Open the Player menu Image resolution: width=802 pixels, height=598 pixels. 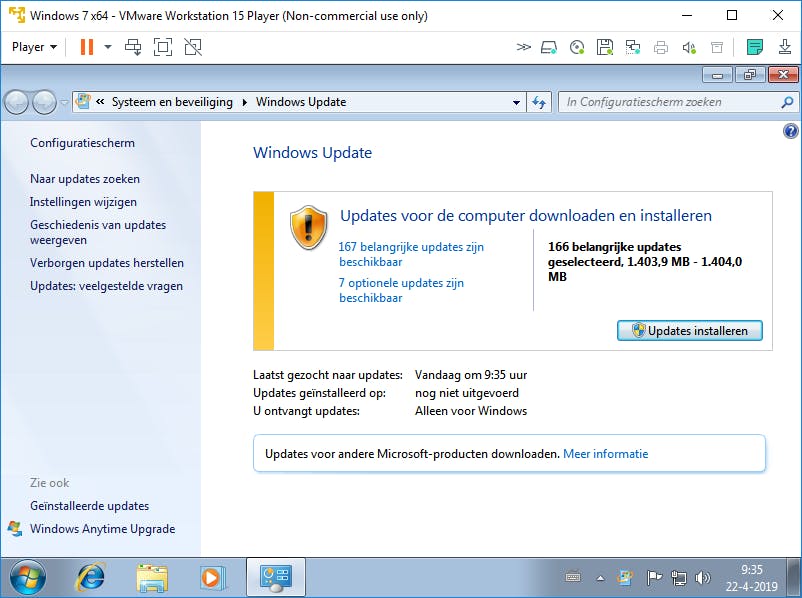coord(34,47)
